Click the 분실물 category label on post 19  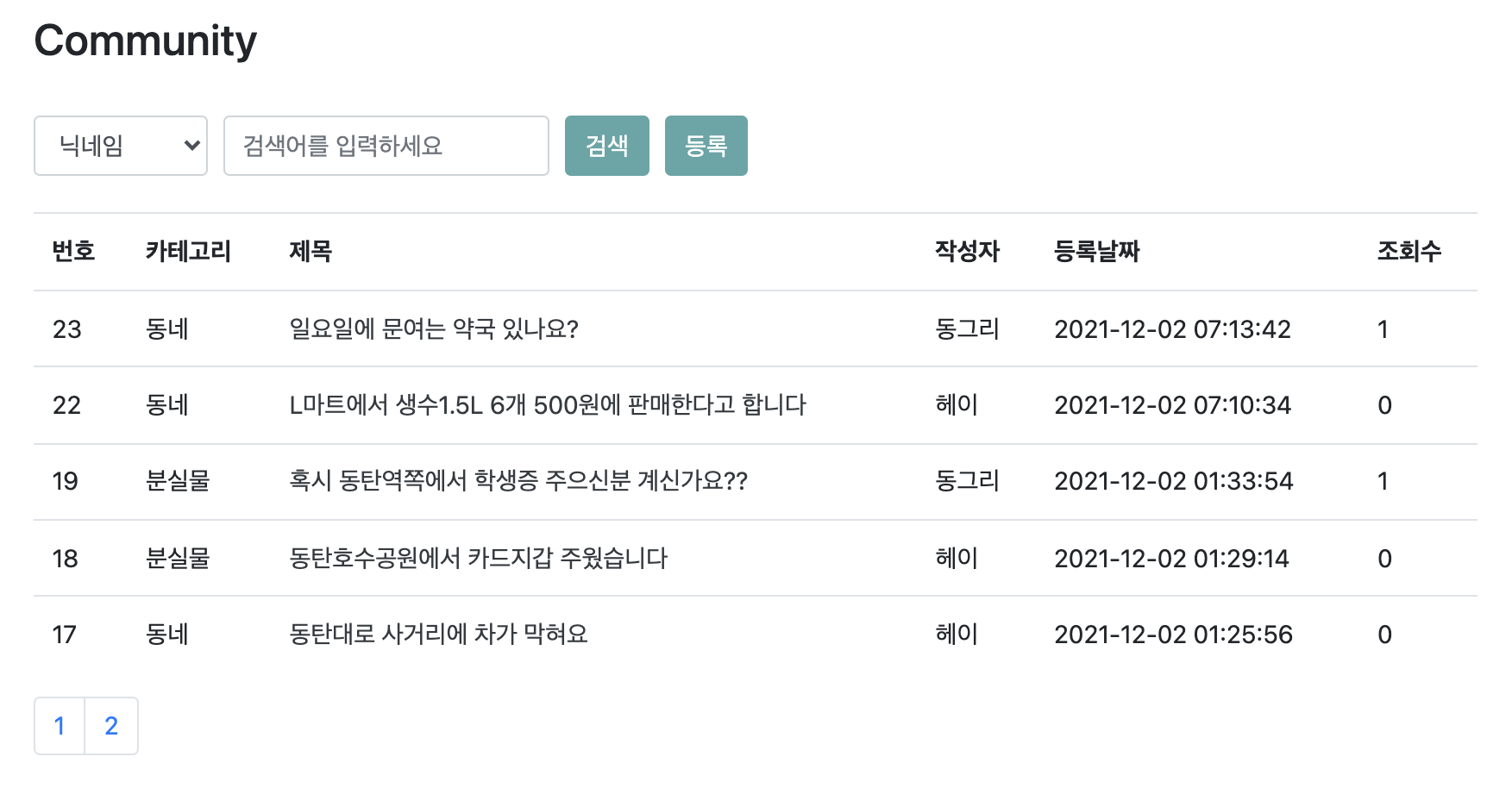pos(176,481)
